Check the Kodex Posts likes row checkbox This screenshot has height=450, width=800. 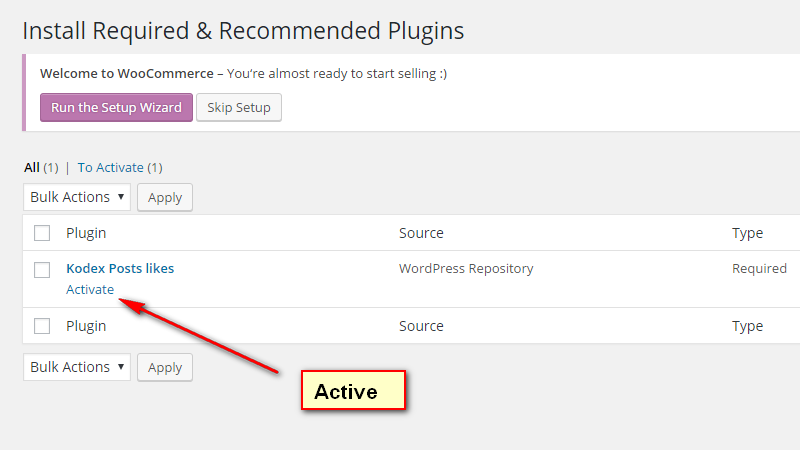[x=42, y=269]
